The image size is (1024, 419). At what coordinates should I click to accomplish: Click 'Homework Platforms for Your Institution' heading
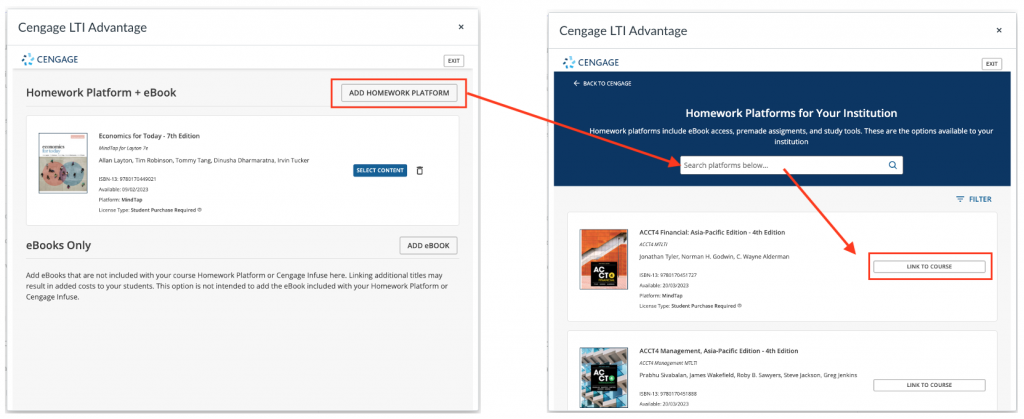pyautogui.click(x=791, y=113)
